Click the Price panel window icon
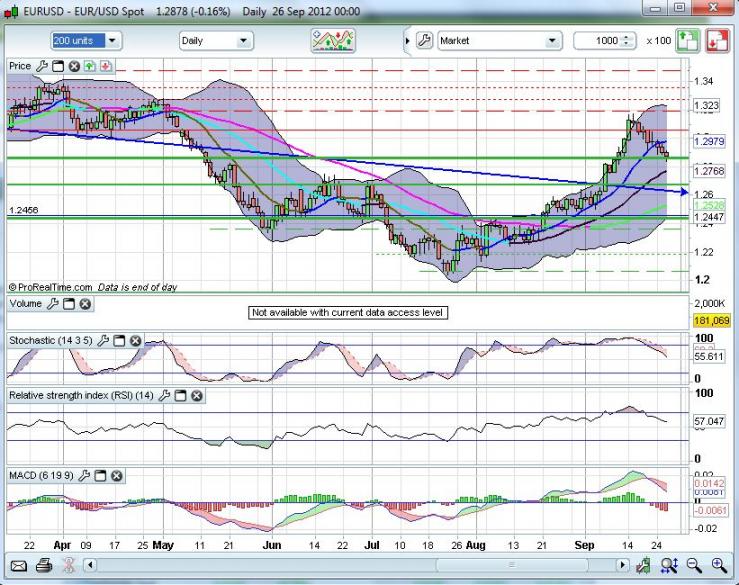The image size is (739, 585). 58,66
